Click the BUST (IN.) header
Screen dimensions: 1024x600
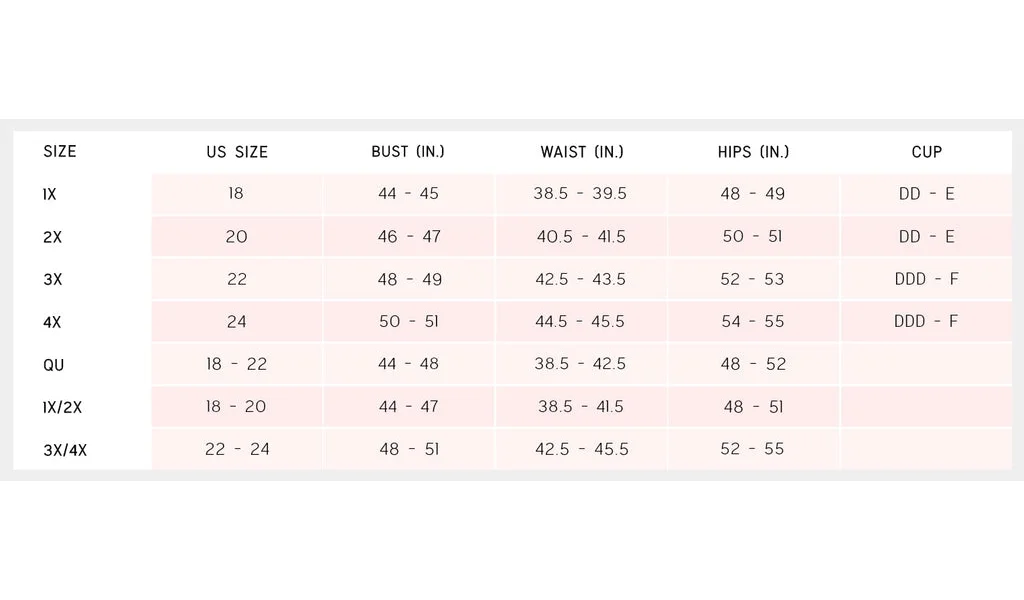(408, 151)
